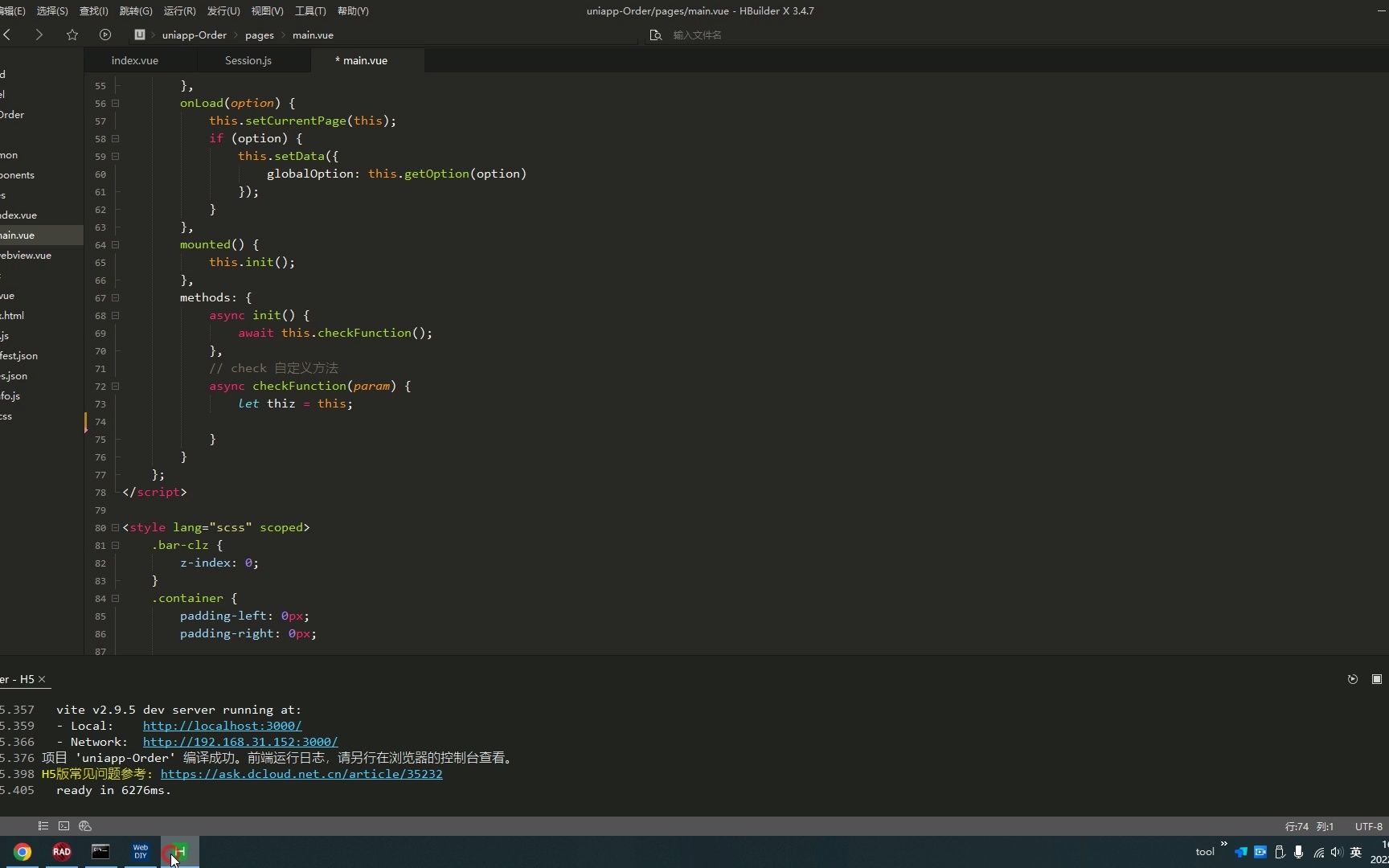Click uniapp-Order in the breadcrumb

coord(195,35)
